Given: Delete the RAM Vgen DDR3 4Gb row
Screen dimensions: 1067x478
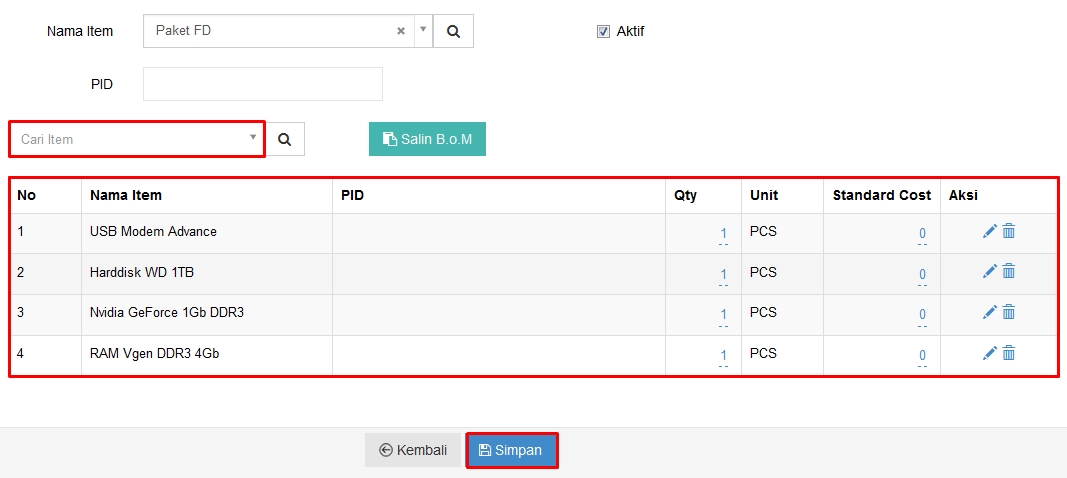Looking at the screenshot, I should (1009, 353).
